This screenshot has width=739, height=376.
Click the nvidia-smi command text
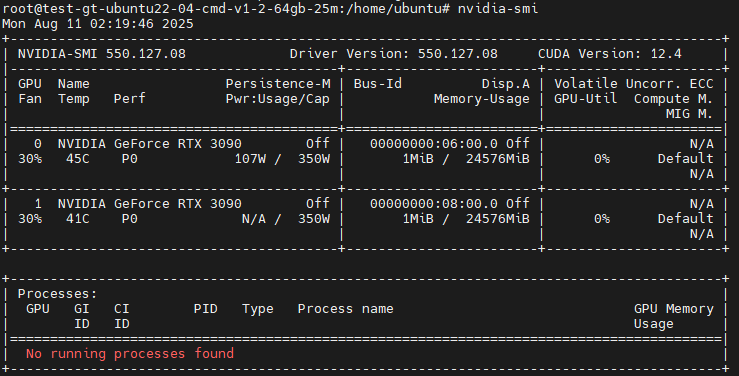pos(498,8)
